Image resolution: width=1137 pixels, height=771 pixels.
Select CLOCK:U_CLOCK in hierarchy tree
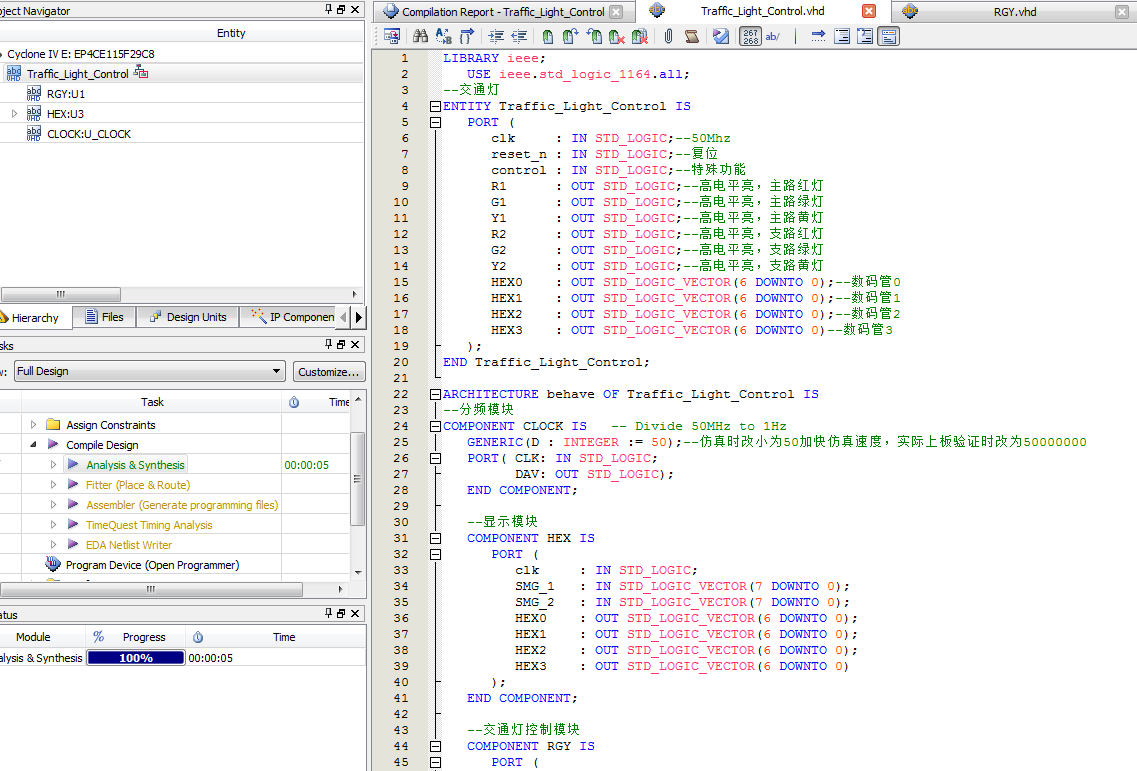(x=88, y=134)
